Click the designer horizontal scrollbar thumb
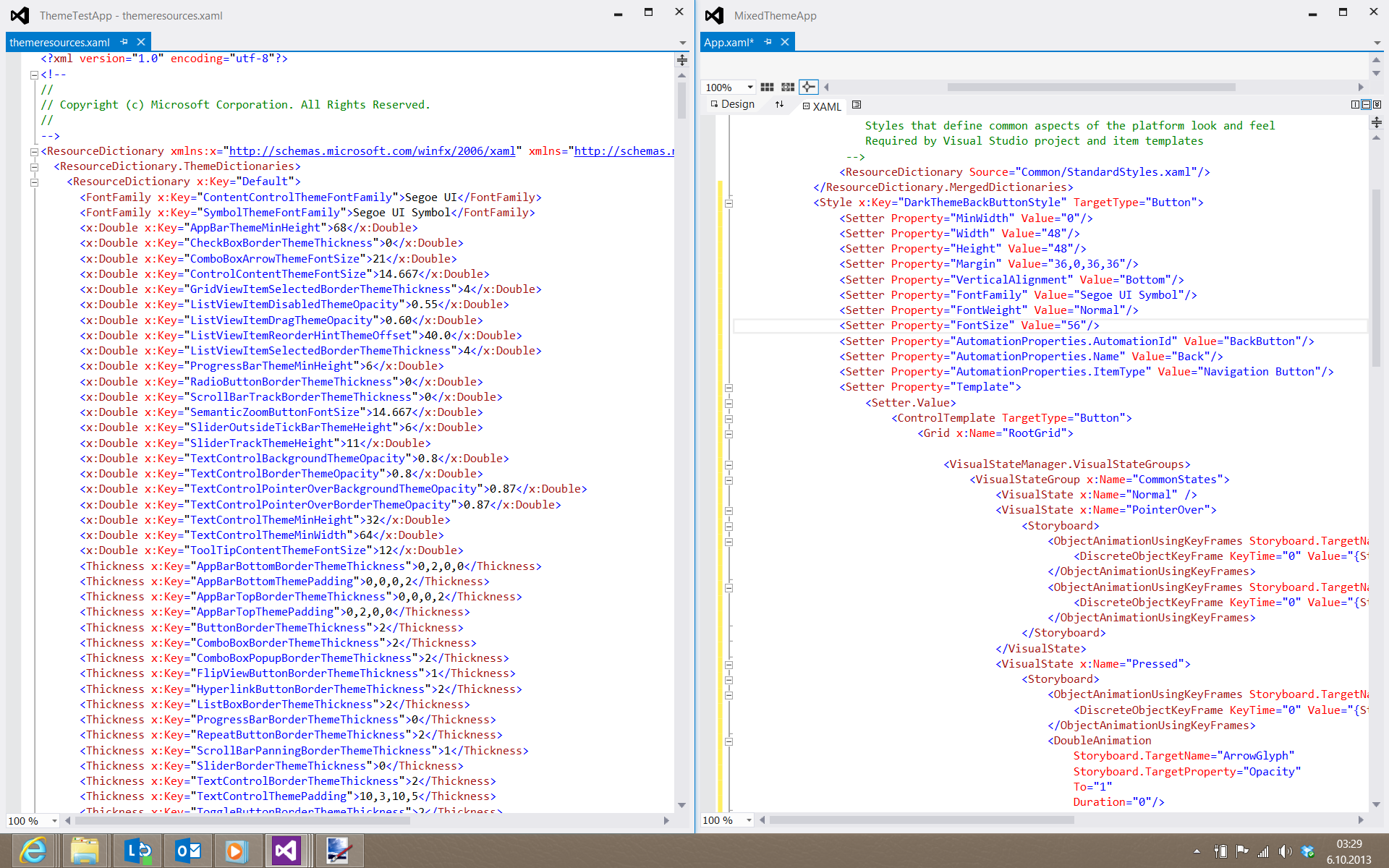Screen dimensions: 1389x868 (x=1091, y=87)
